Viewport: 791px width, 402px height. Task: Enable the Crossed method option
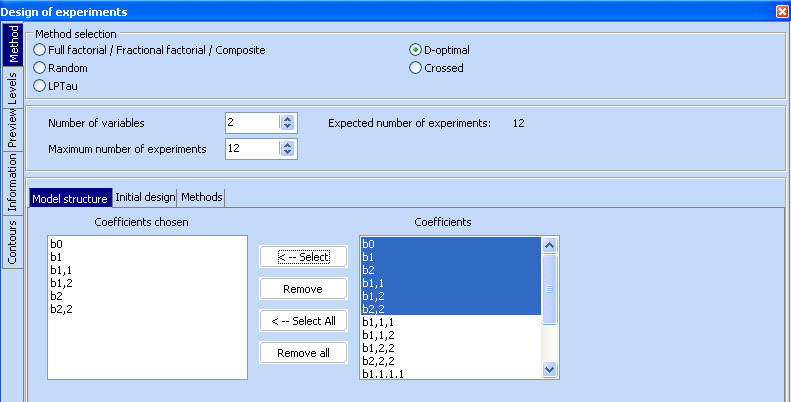[x=416, y=68]
